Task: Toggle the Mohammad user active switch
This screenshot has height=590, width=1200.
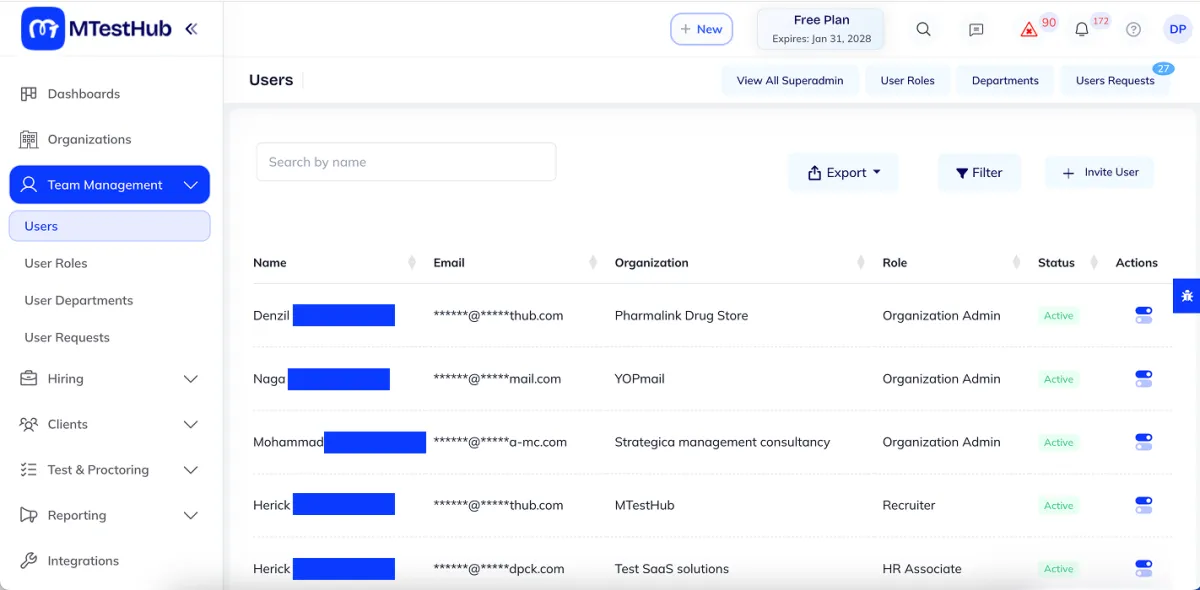Action: pyautogui.click(x=1144, y=442)
